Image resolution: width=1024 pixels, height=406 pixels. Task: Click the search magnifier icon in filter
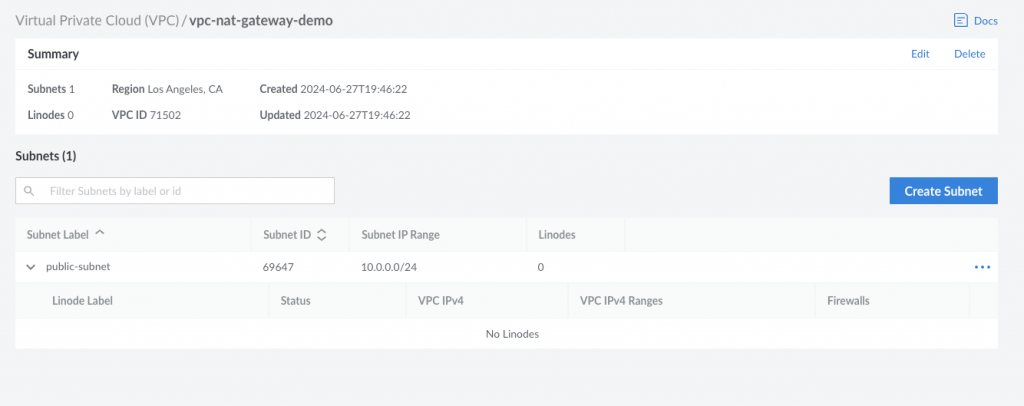coord(30,191)
